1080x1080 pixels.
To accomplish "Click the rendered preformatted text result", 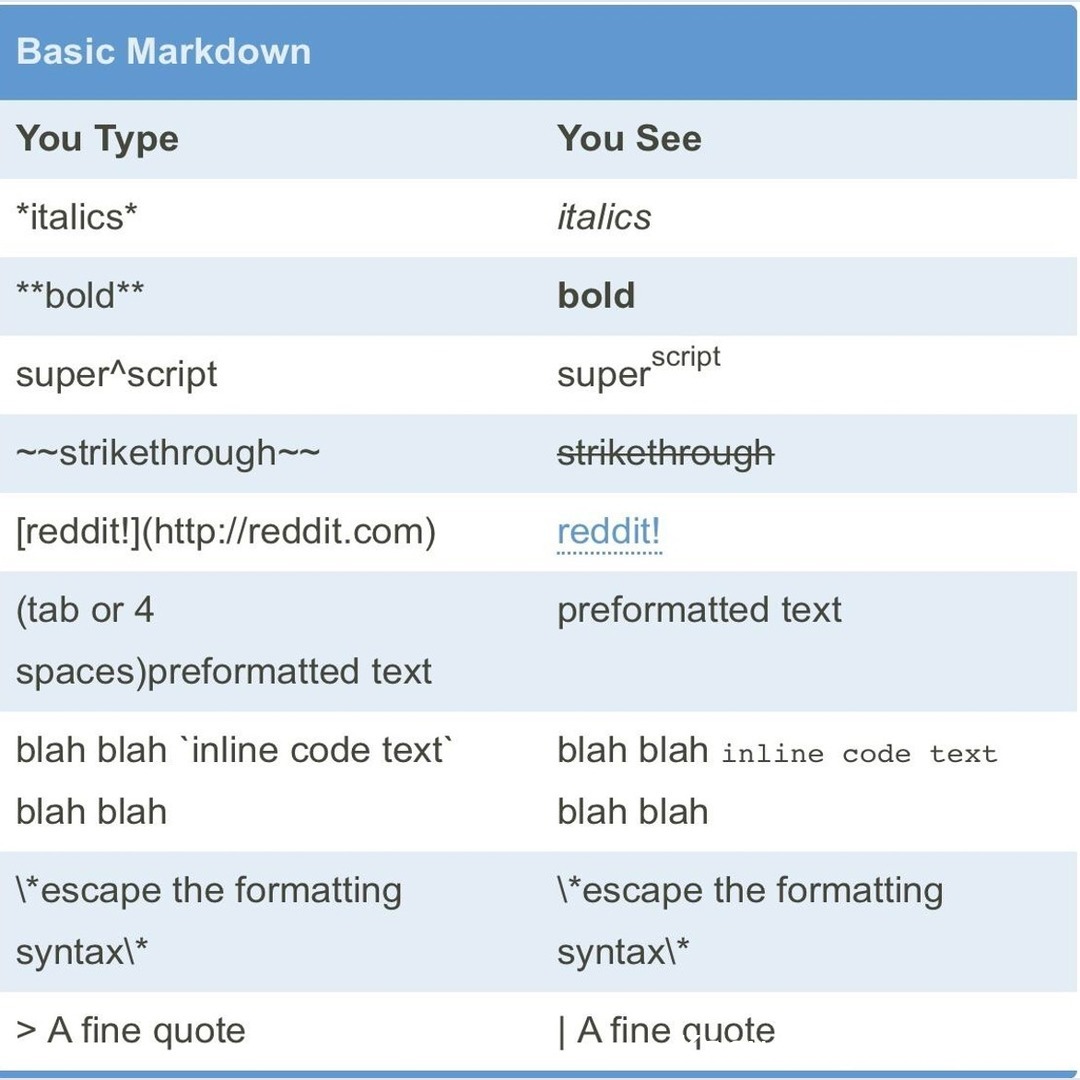I will (699, 610).
